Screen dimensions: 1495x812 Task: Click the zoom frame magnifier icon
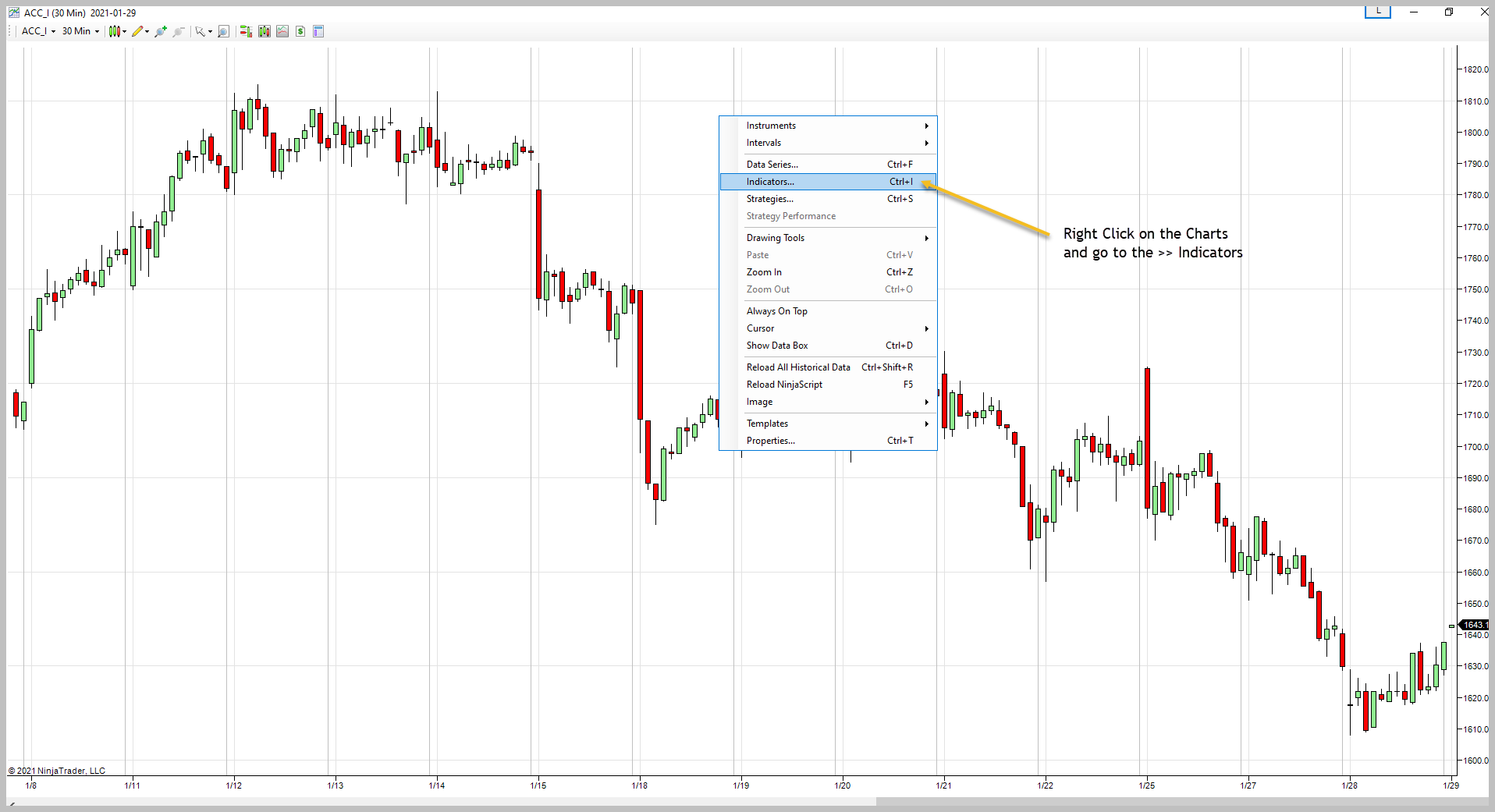223,31
